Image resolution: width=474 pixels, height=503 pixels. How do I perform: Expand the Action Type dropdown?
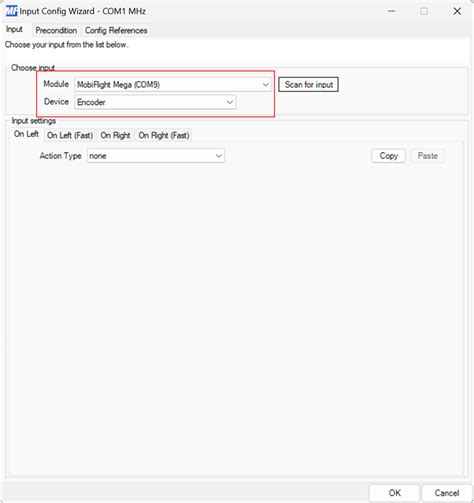point(156,156)
